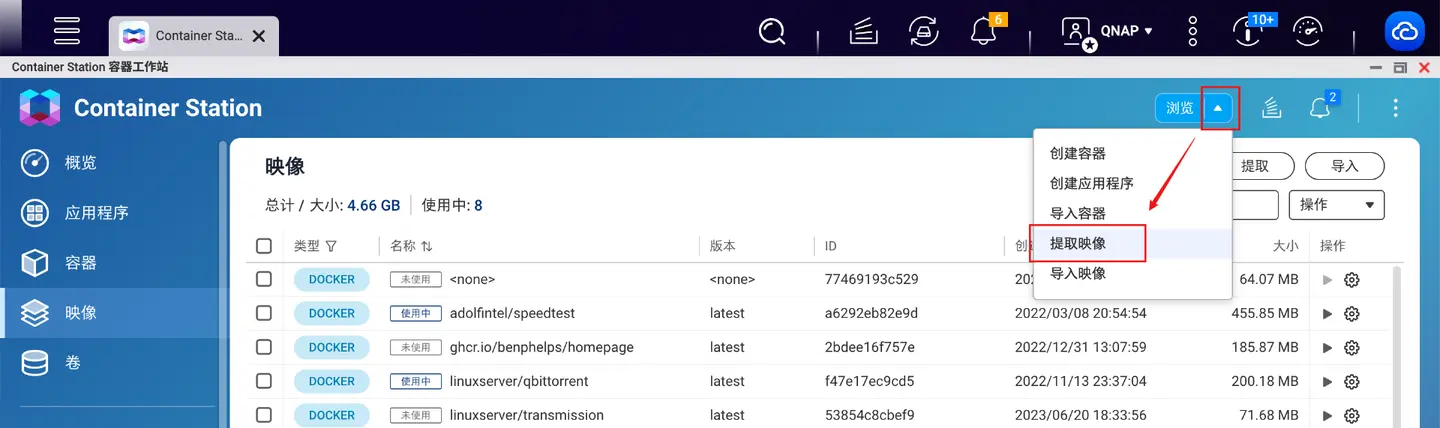1440x428 pixels.
Task: Open the blue cloud icon at top right
Action: pyautogui.click(x=1404, y=31)
